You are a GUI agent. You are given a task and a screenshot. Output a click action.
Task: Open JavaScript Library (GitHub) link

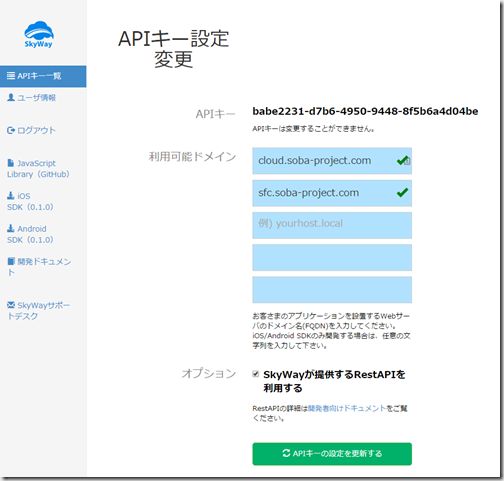point(38,169)
